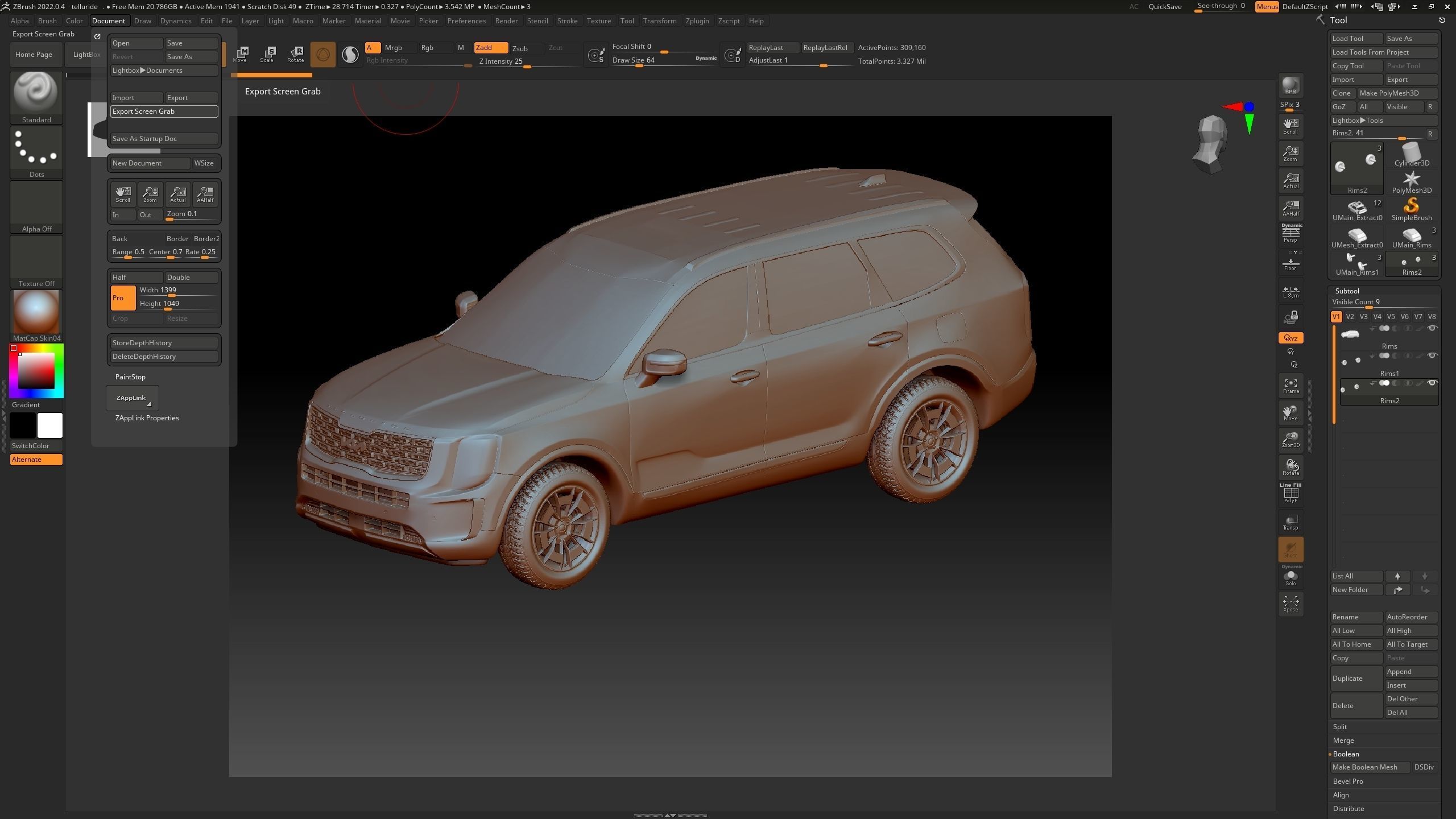1456x819 pixels.
Task: Open the Stroke menu
Action: pyautogui.click(x=567, y=20)
